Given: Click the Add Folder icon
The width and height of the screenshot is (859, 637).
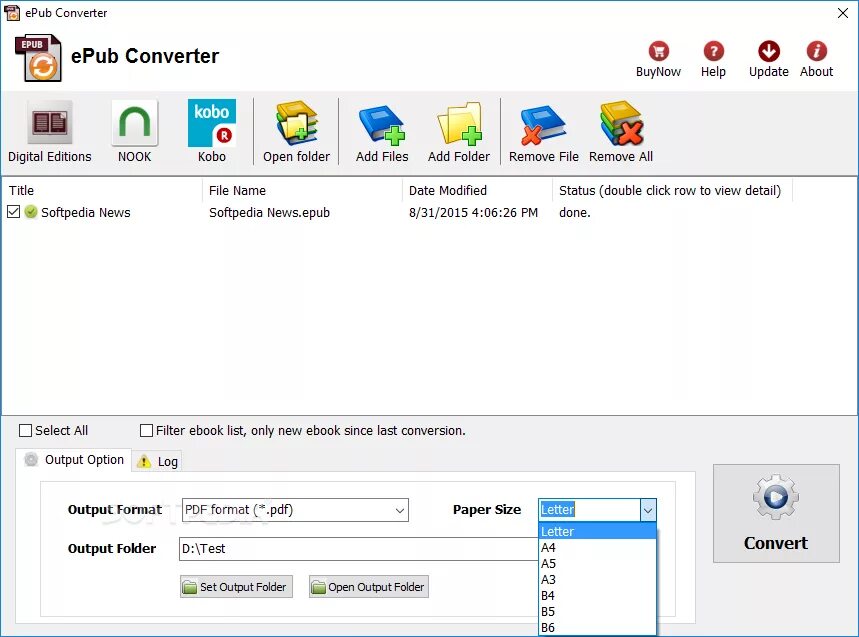Looking at the screenshot, I should point(459,124).
